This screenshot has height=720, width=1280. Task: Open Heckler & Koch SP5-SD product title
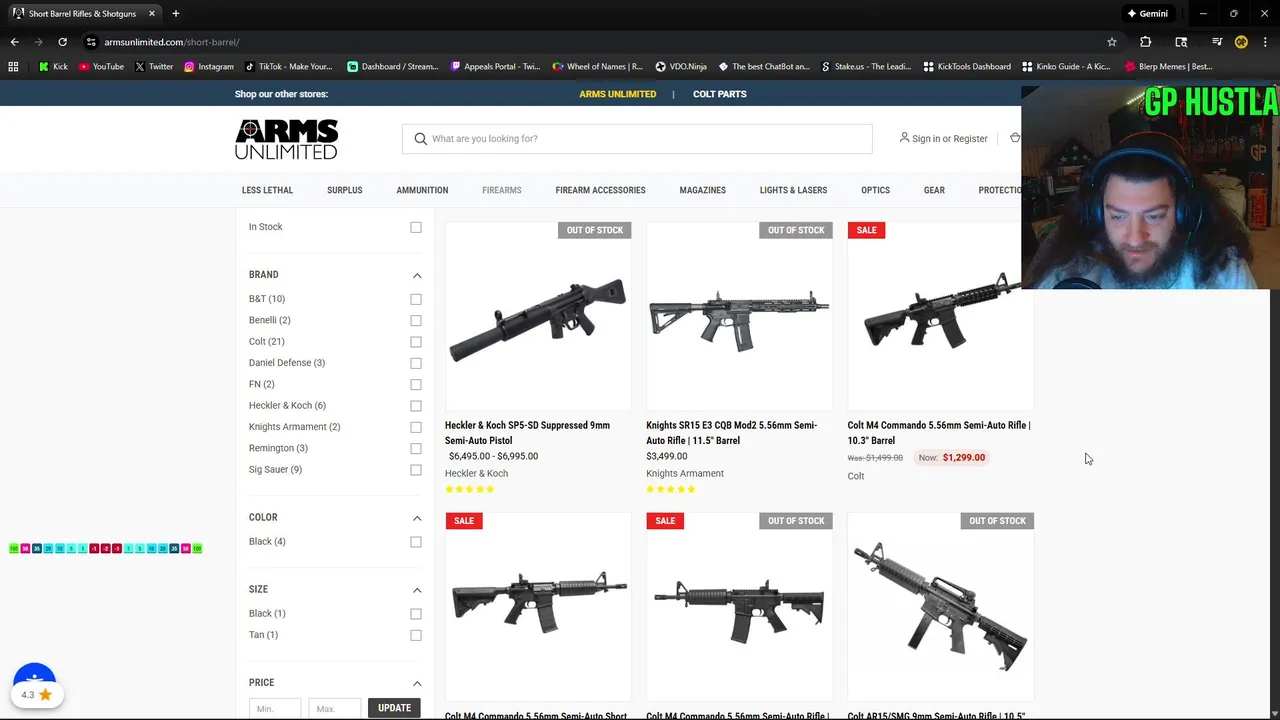coord(527,433)
